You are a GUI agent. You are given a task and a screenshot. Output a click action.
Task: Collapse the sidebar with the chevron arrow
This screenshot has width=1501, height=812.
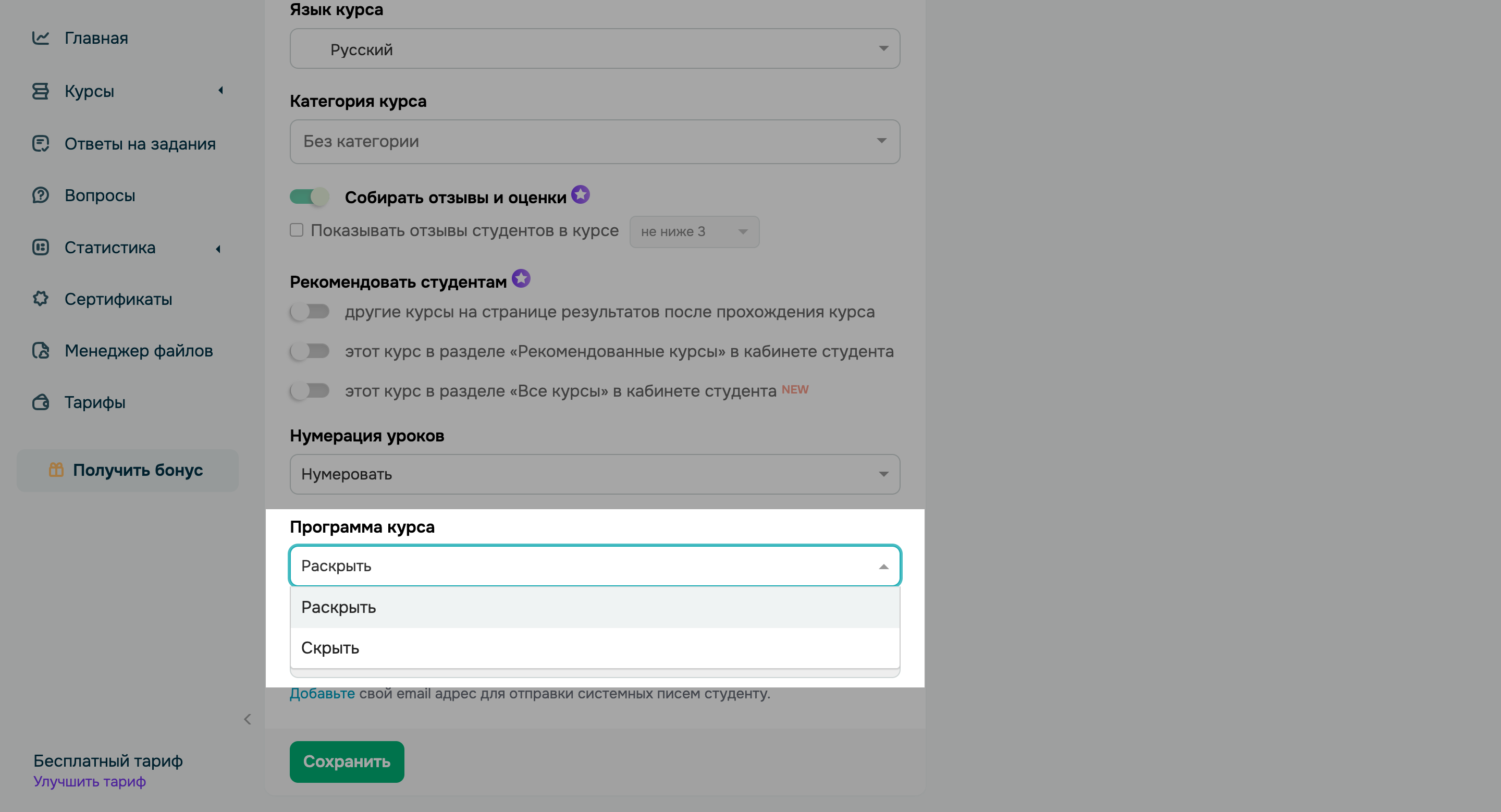tap(247, 719)
